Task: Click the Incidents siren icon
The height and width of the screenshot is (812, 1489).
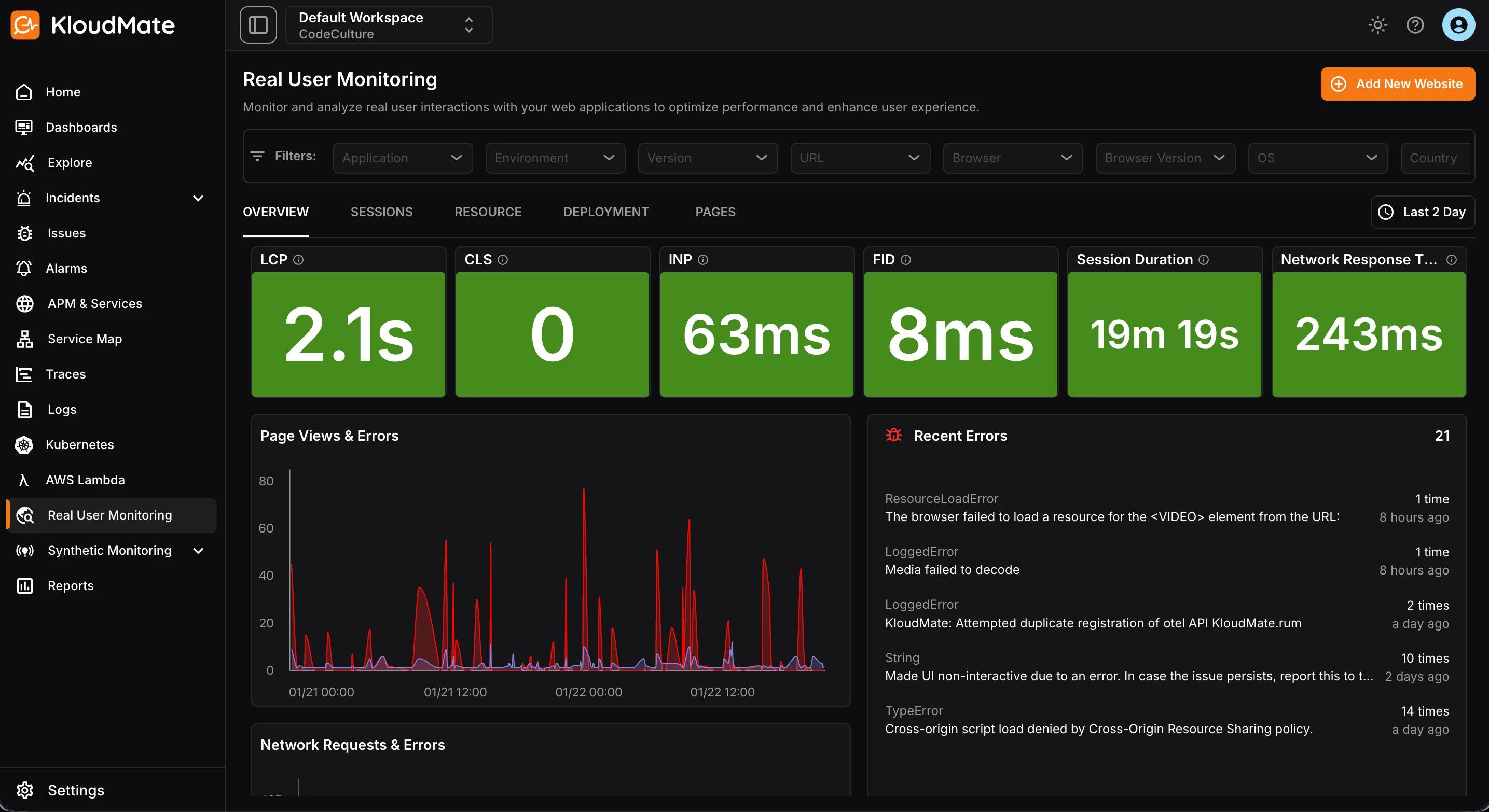Action: (x=24, y=198)
